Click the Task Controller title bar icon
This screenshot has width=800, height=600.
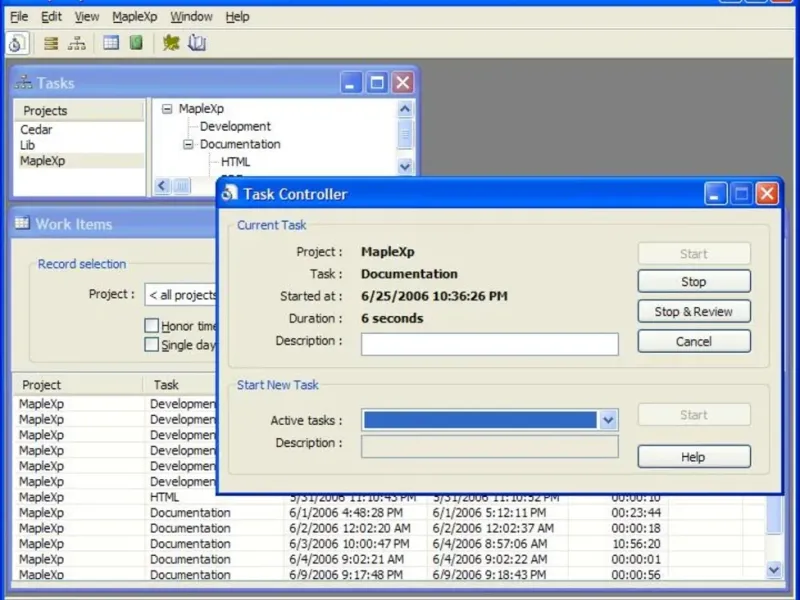coord(231,194)
